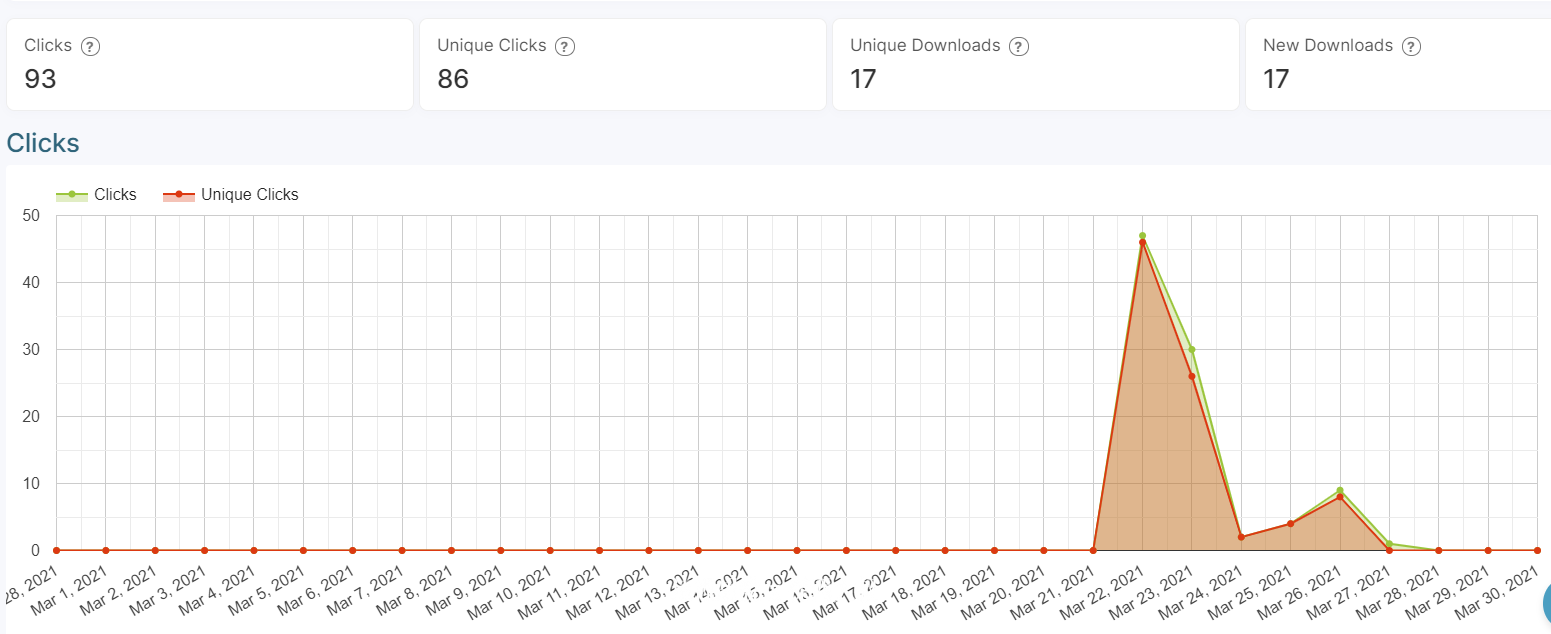Toggle the Clicks series in chart legend
This screenshot has height=634, width=1551.
[96, 195]
